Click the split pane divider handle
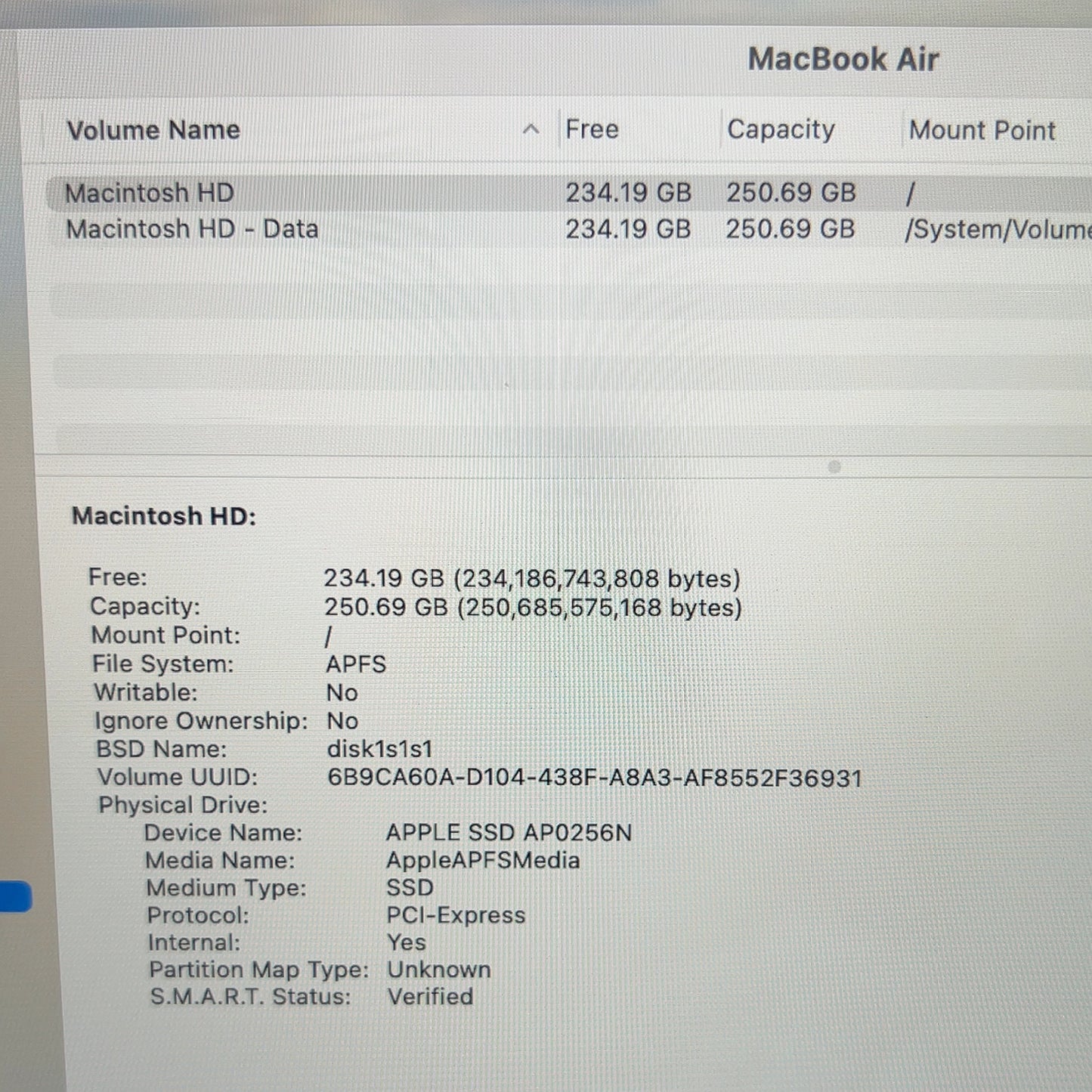This screenshot has width=1092, height=1092. click(834, 467)
